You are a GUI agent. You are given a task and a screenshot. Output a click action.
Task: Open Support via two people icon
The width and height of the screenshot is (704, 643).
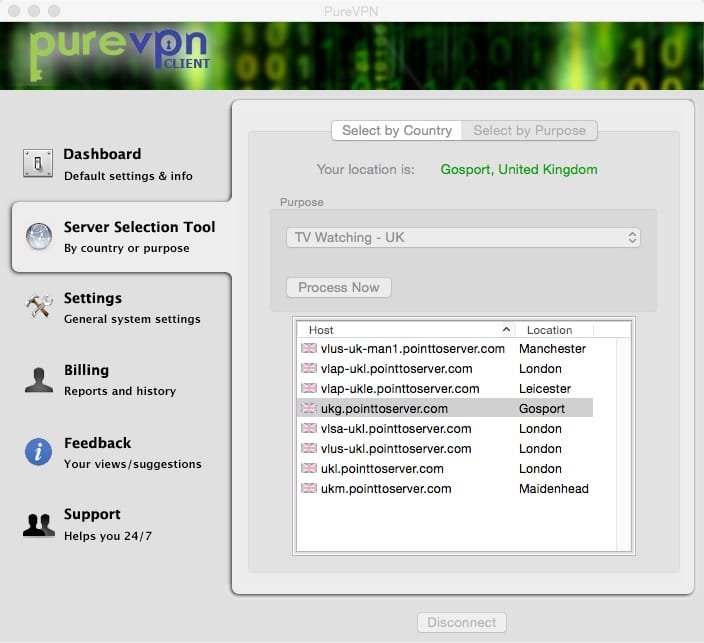38,524
